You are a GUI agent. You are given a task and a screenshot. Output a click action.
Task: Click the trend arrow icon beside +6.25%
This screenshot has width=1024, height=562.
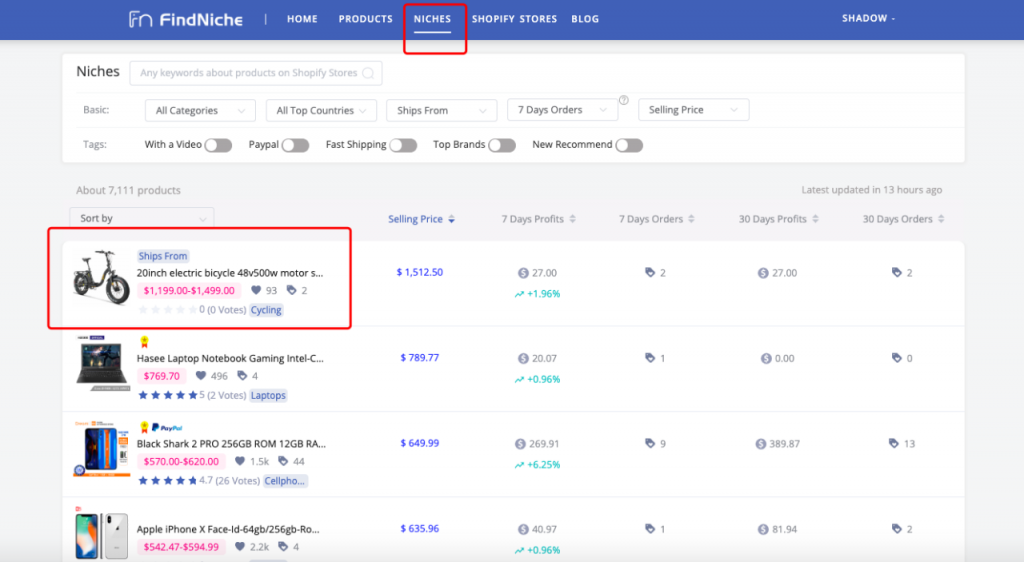pos(519,465)
